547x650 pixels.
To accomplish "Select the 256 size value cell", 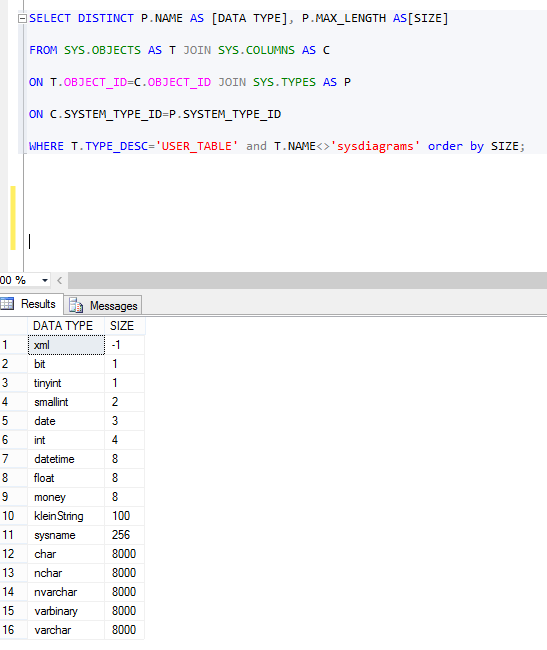I will tap(124, 535).
